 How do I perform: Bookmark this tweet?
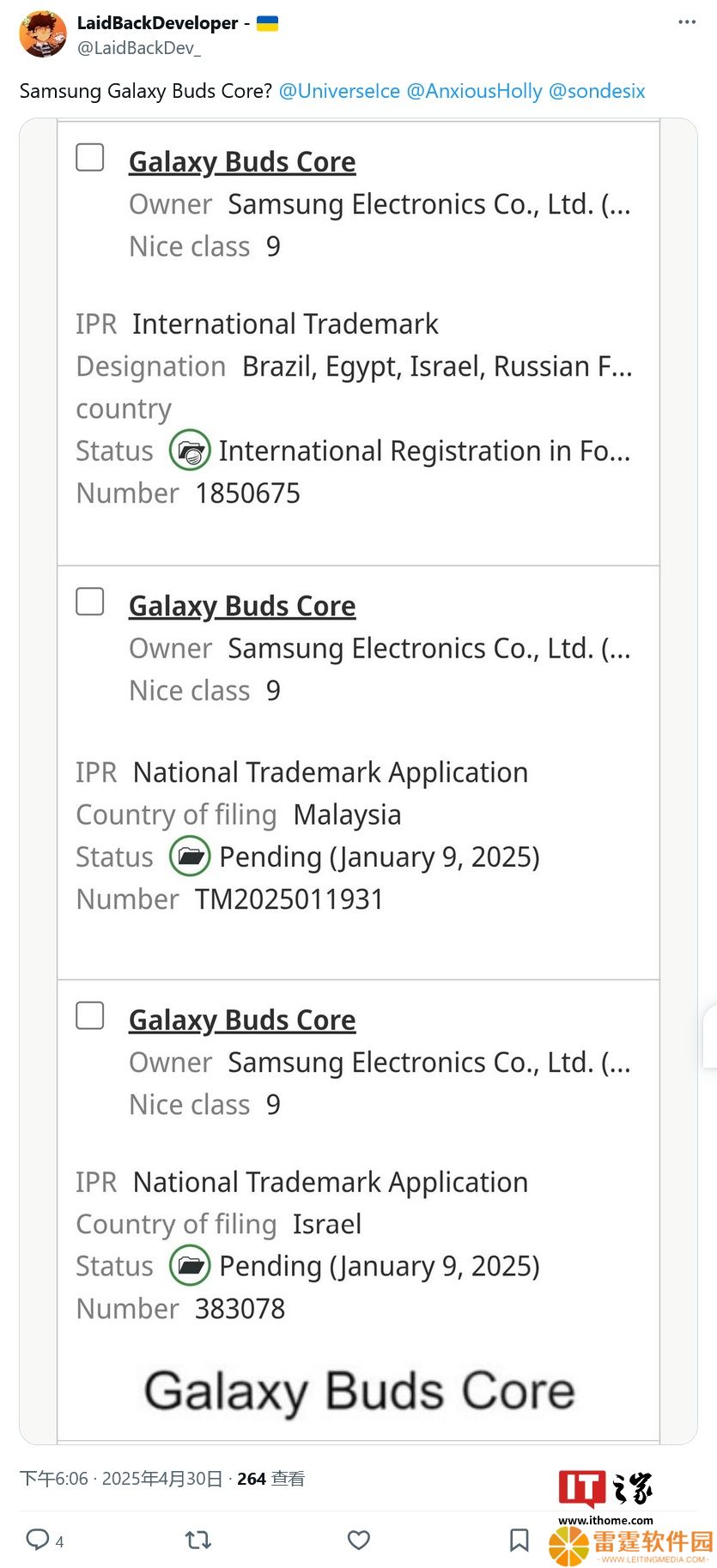pos(519,1540)
